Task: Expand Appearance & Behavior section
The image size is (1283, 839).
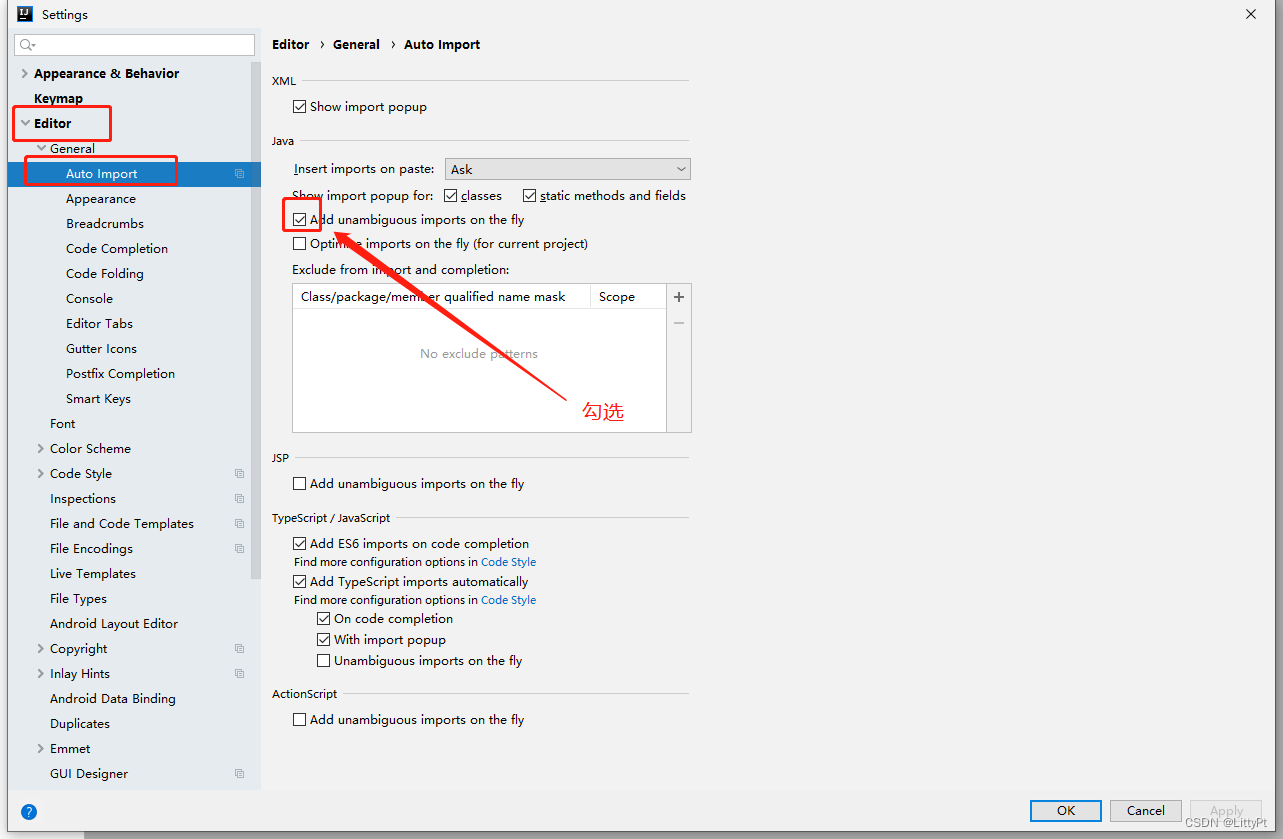Action: pos(24,74)
